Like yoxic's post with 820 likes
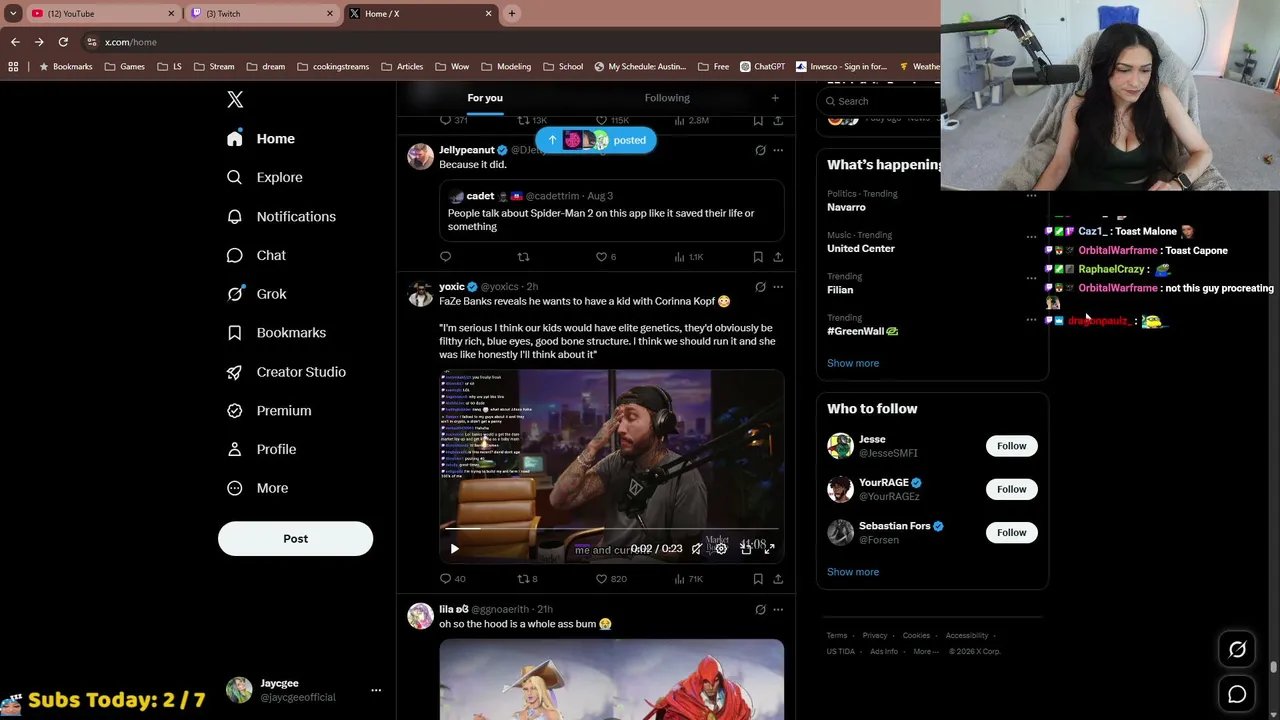1280x720 pixels. click(x=611, y=579)
